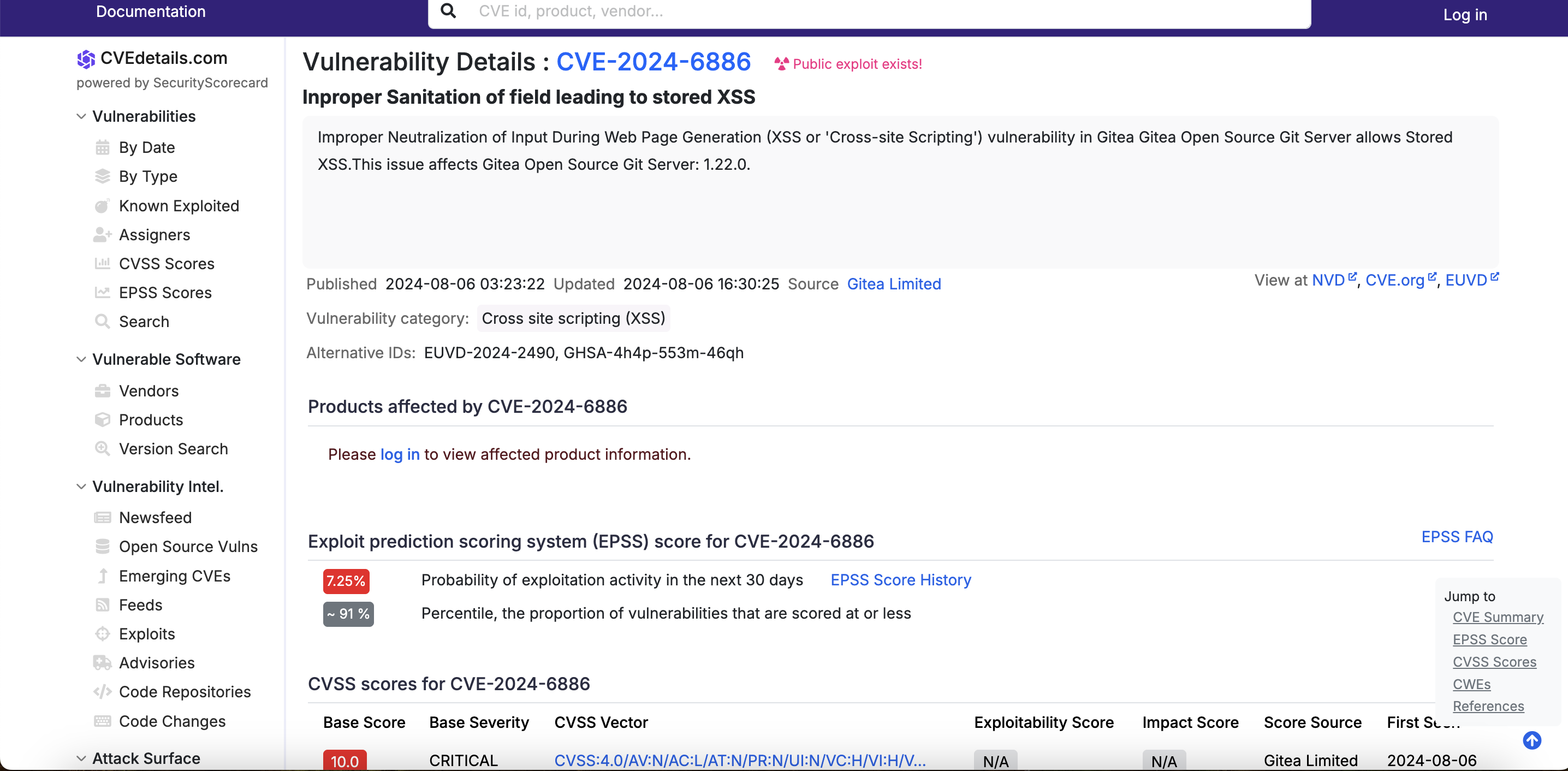Click the CVEdetails.com logo icon
This screenshot has width=1568, height=771.
86,59
